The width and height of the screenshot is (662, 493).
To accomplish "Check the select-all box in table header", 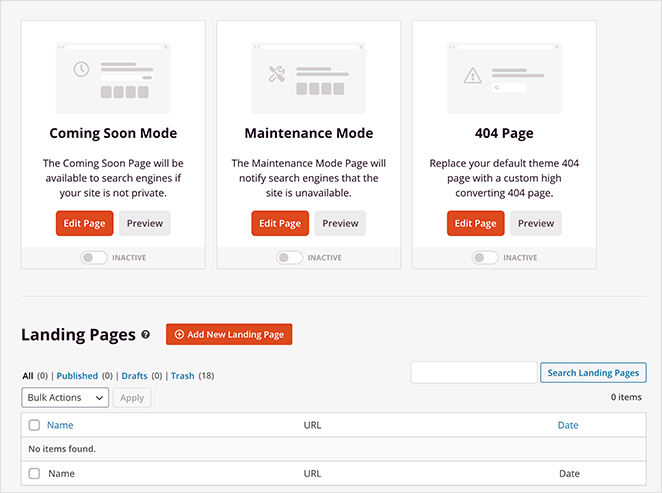I will tap(34, 425).
